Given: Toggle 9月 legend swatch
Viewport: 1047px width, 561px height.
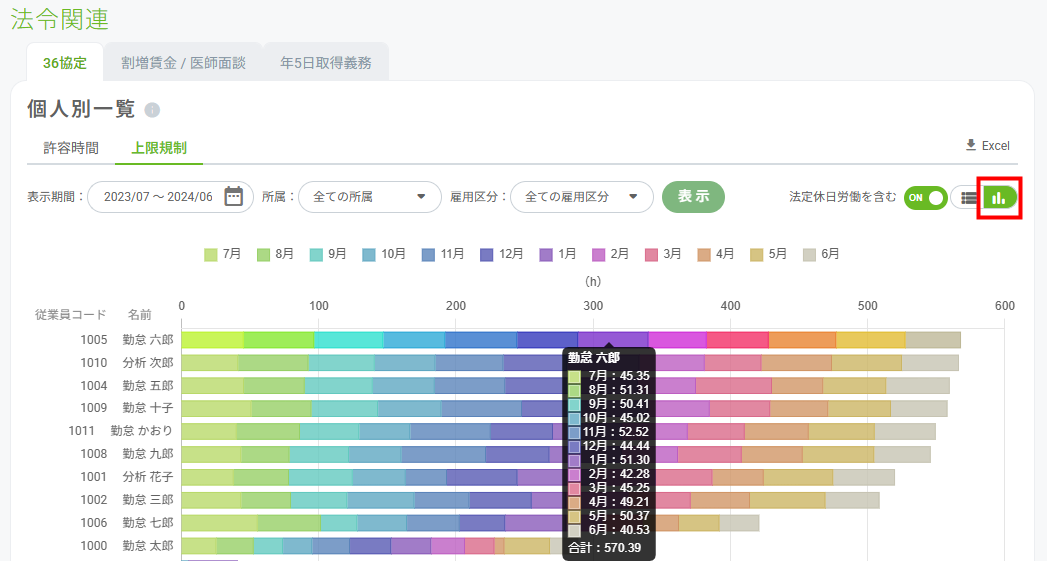Looking at the screenshot, I should click(x=316, y=254).
